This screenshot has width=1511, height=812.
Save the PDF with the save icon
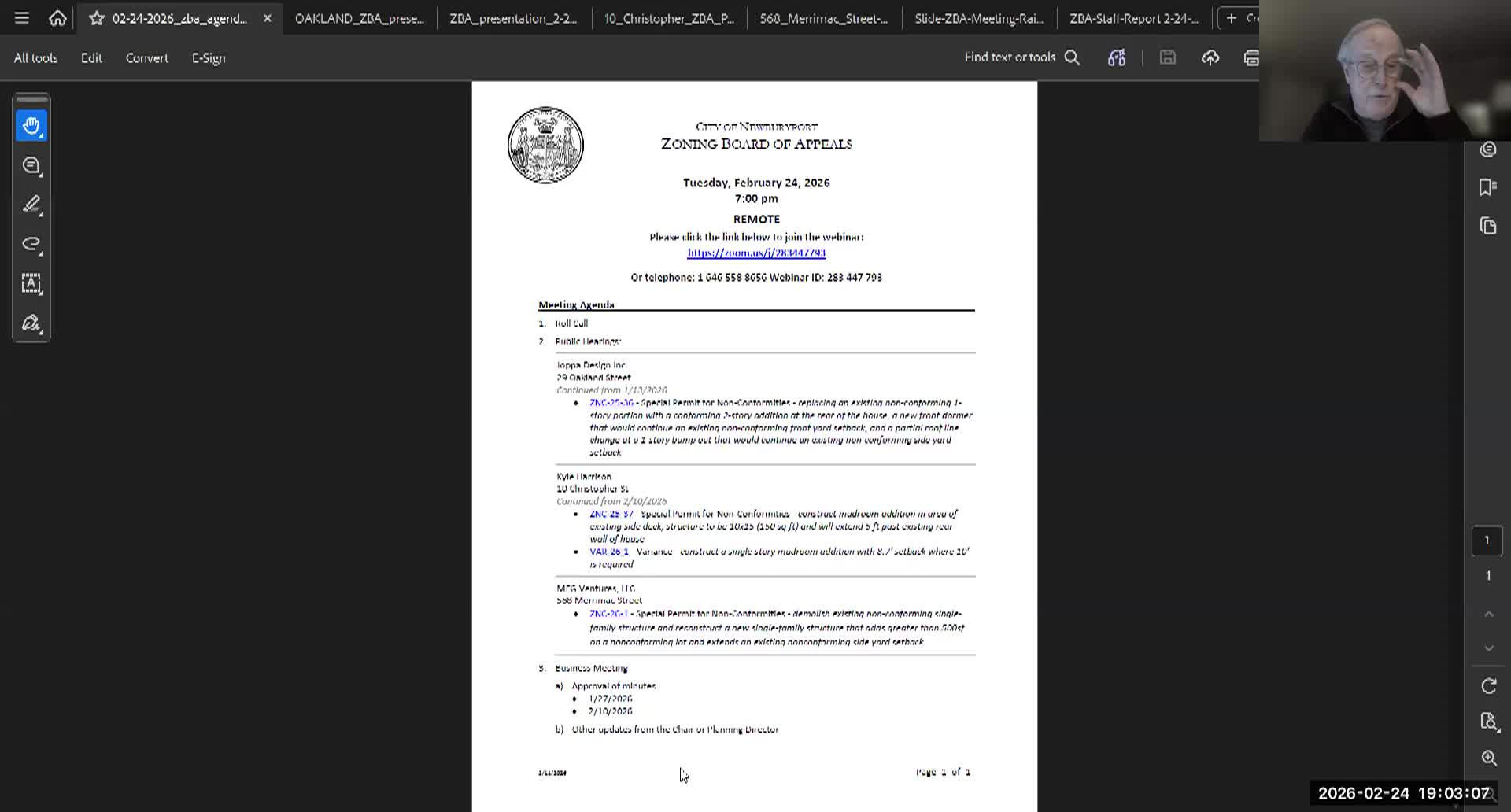1168,57
